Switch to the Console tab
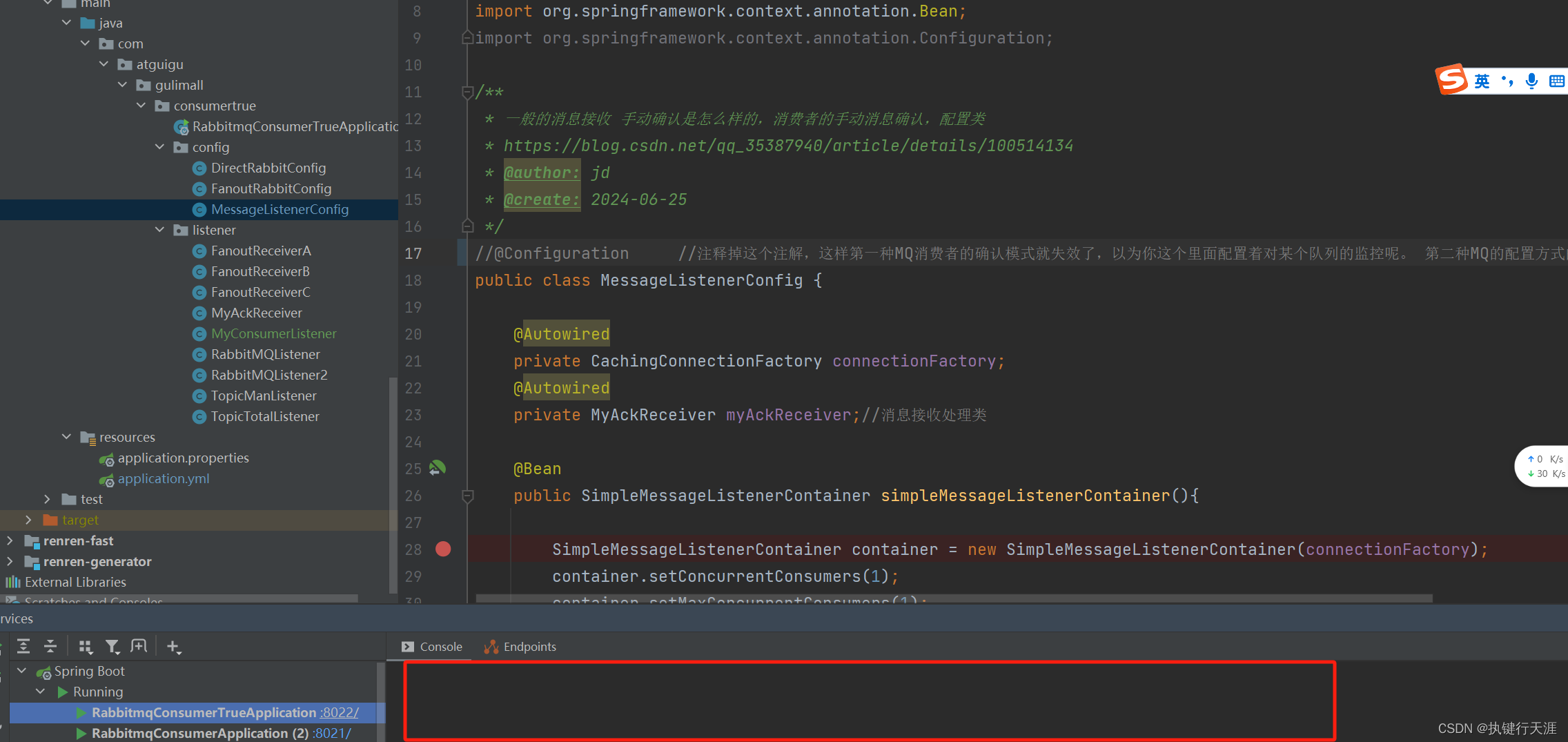1568x742 pixels. coord(432,647)
